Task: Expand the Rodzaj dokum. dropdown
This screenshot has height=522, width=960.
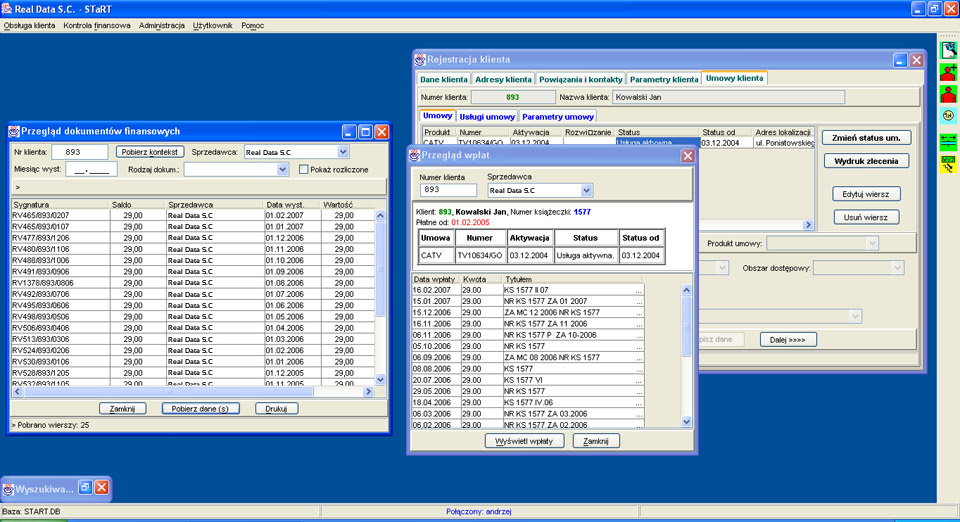Action: (x=284, y=170)
